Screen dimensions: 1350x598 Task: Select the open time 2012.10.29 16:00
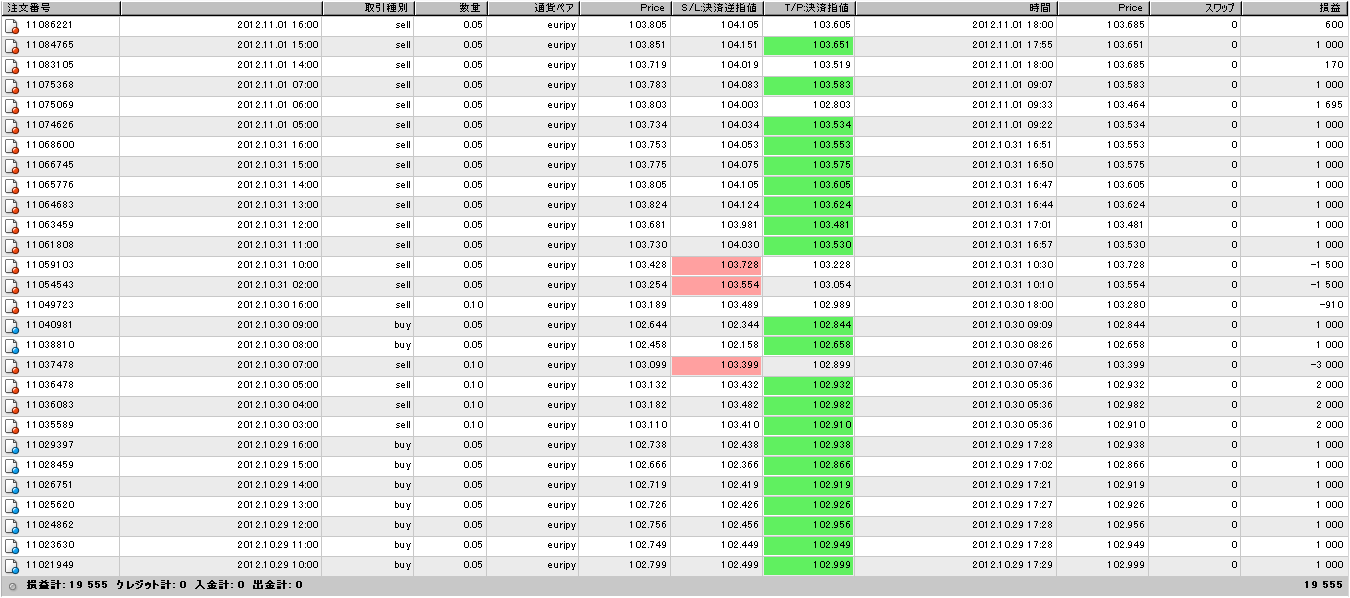point(278,445)
